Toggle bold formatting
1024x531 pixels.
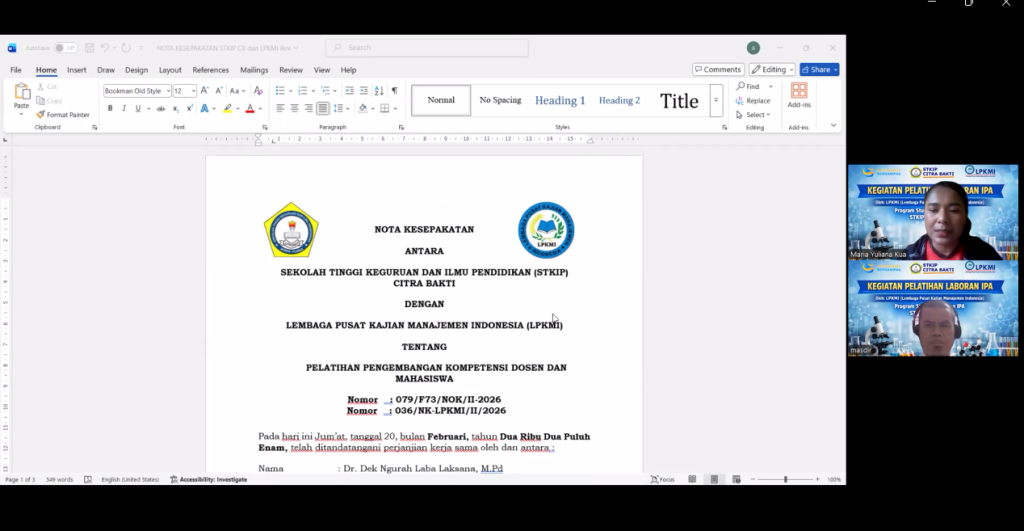tap(110, 108)
